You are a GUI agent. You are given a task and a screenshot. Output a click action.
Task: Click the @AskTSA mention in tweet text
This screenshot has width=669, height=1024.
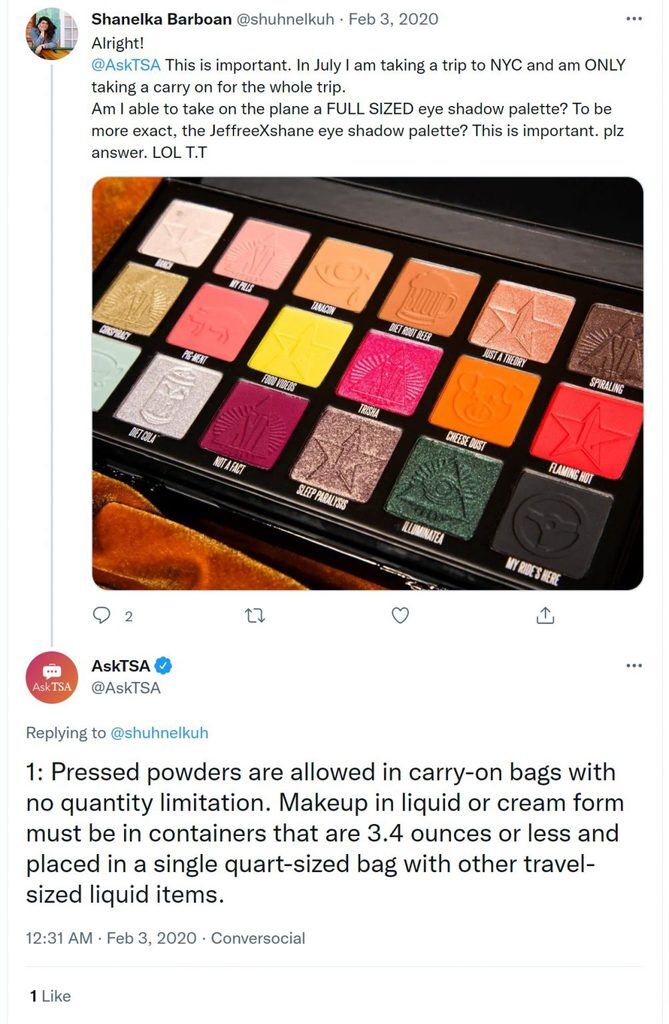(x=125, y=65)
